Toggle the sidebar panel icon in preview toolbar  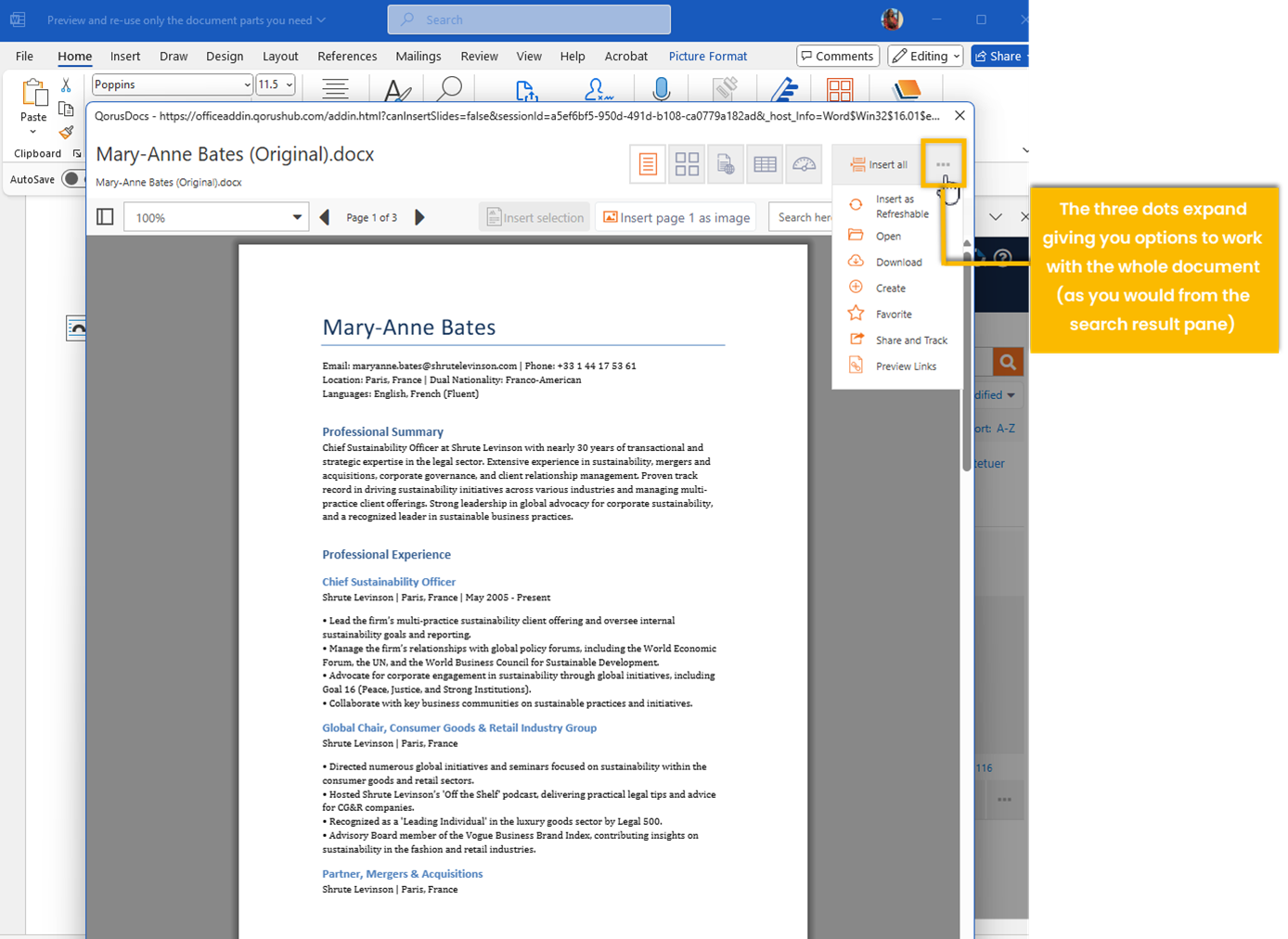click(x=105, y=217)
